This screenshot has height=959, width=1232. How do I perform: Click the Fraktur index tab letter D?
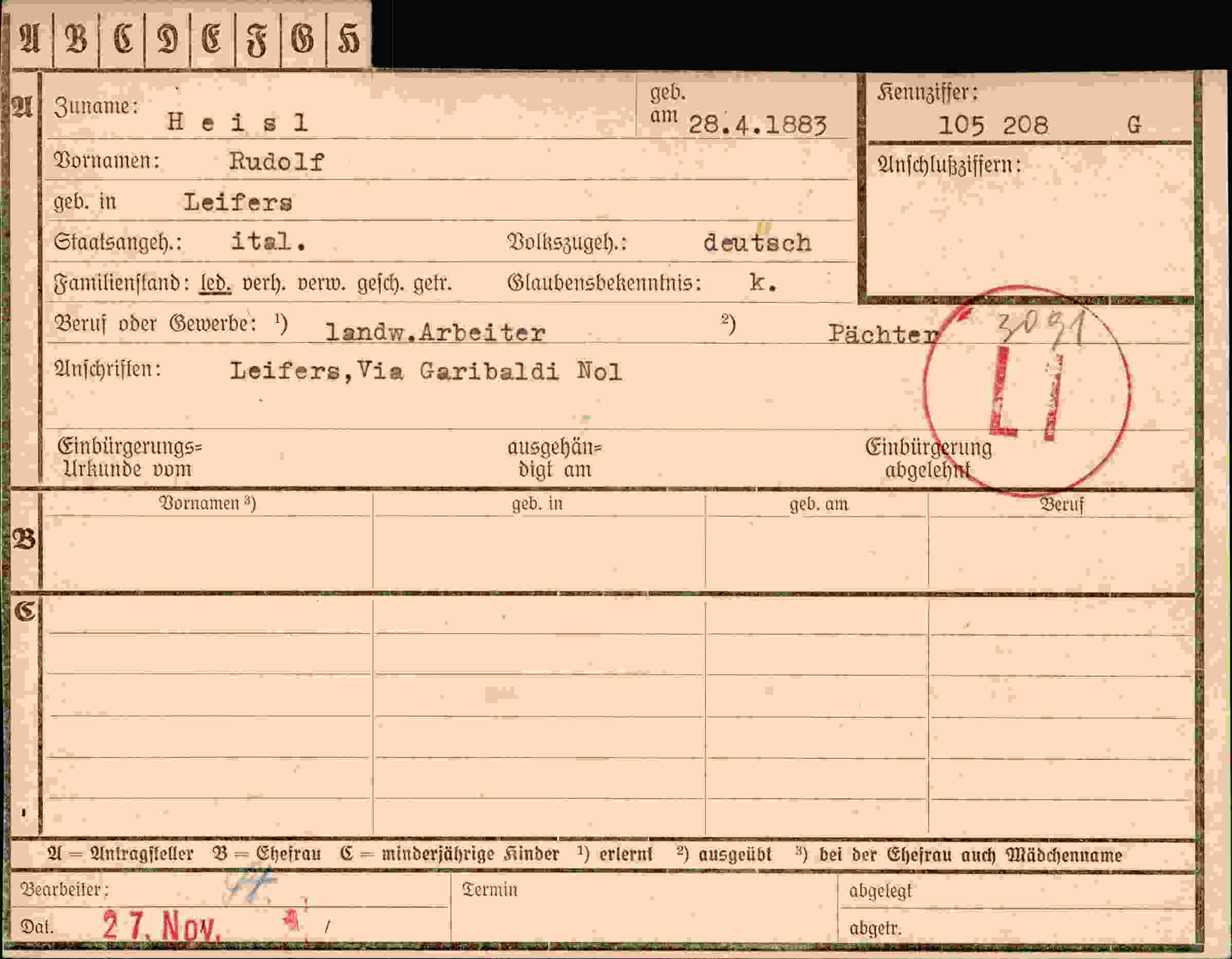tap(168, 40)
